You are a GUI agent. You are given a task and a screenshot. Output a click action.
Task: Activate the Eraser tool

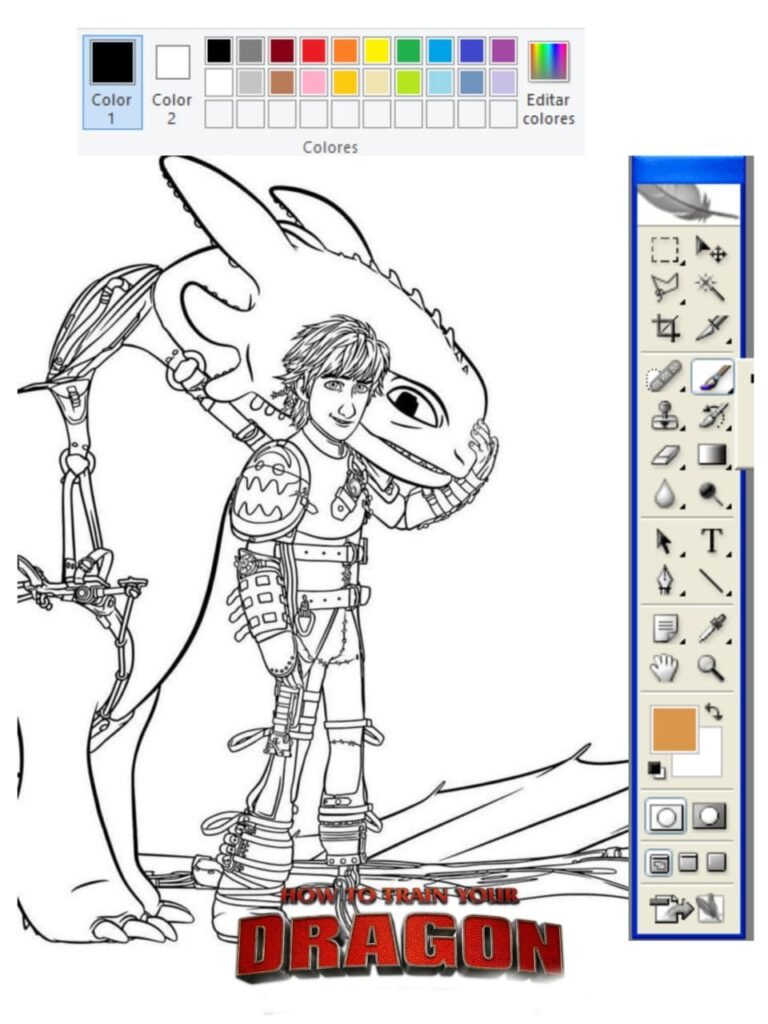665,455
